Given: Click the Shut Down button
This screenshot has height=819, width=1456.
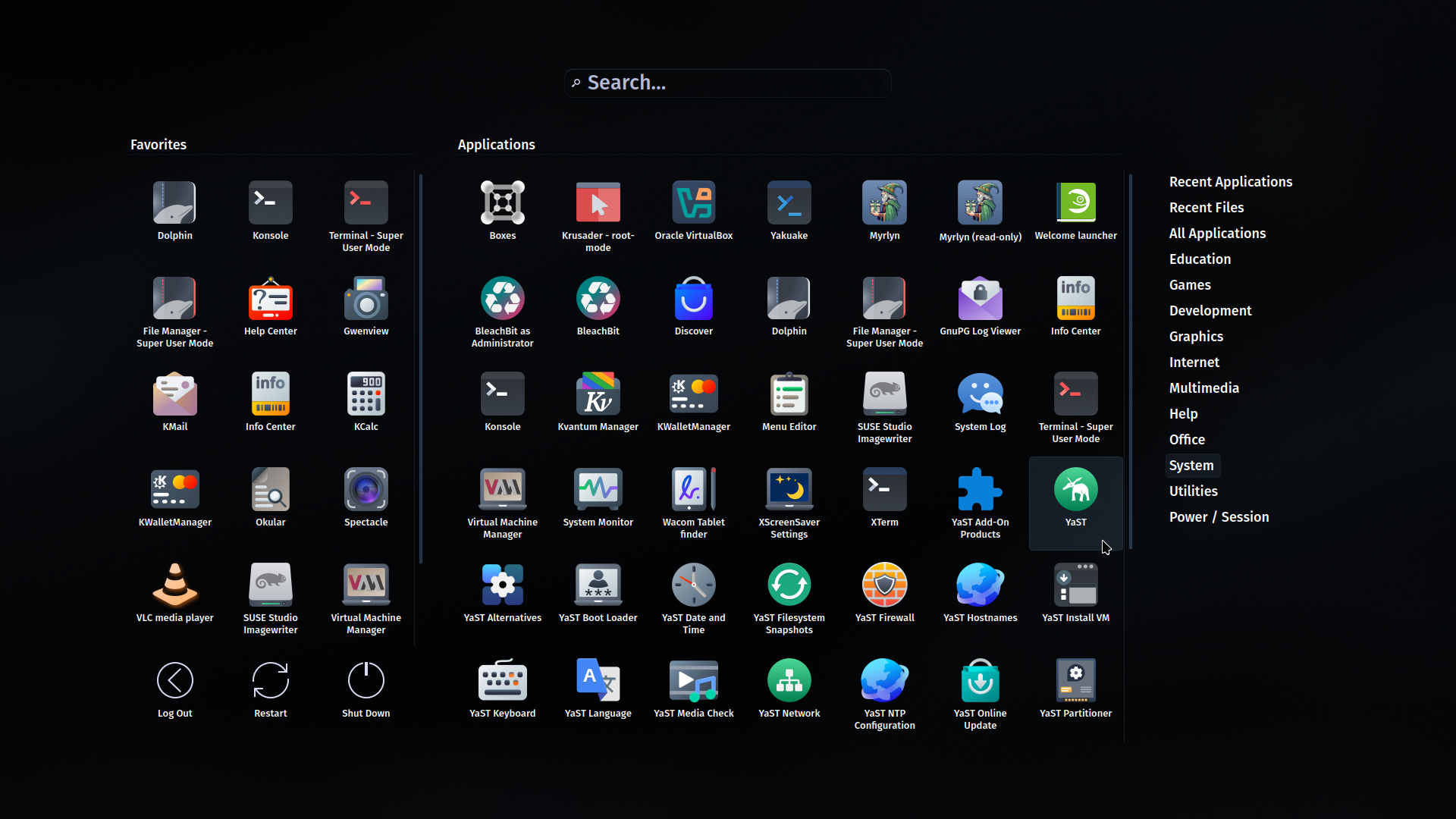Looking at the screenshot, I should pos(366,689).
